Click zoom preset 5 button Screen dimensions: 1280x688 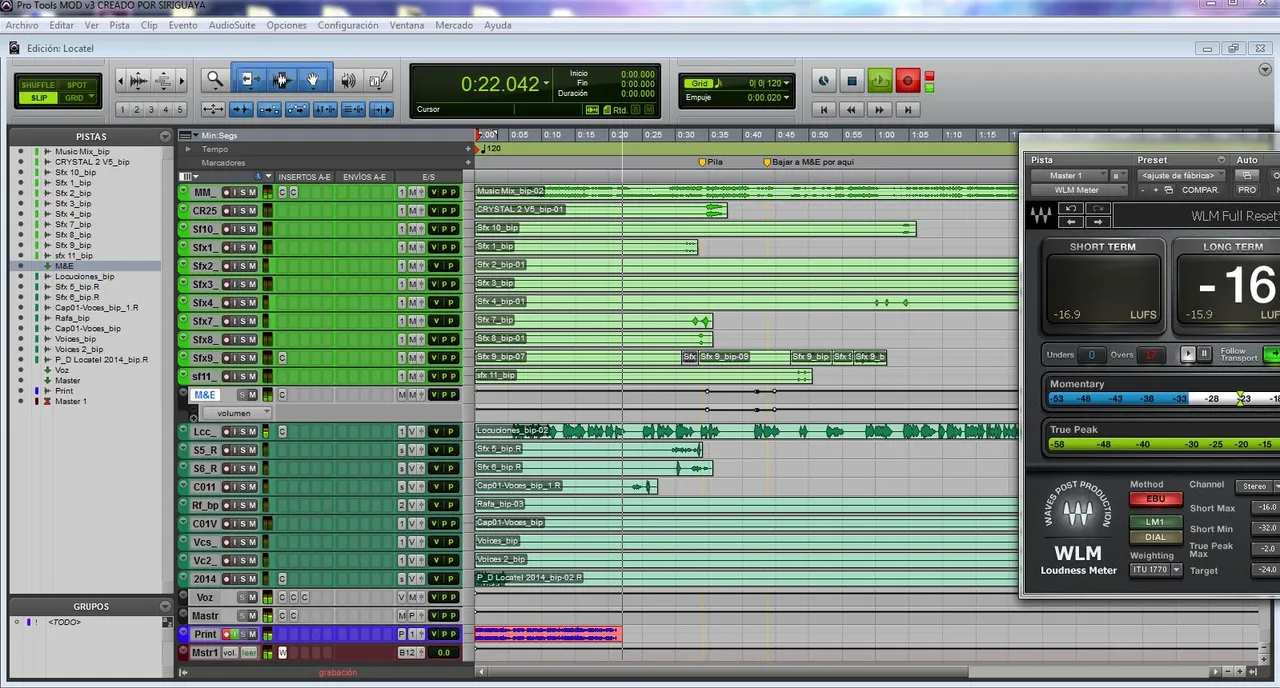(180, 110)
